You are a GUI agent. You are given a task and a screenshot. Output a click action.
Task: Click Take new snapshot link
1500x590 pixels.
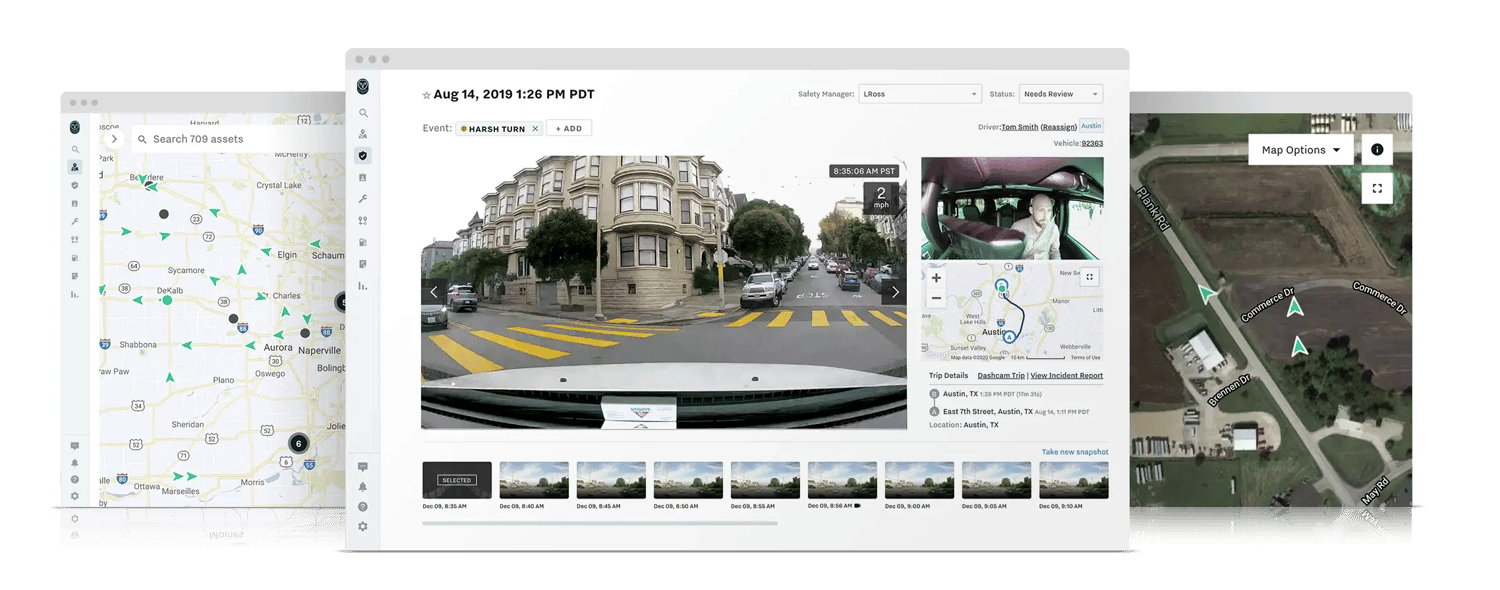pos(1075,452)
